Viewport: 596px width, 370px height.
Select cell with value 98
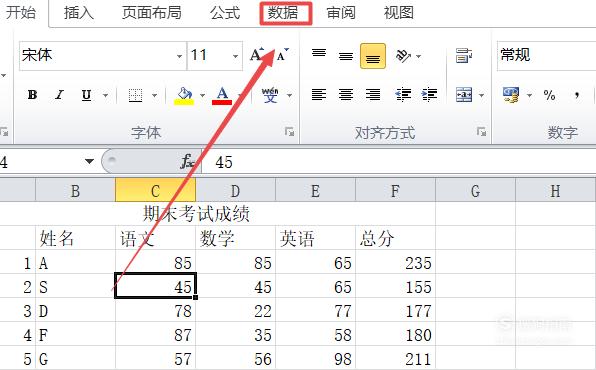(x=315, y=359)
